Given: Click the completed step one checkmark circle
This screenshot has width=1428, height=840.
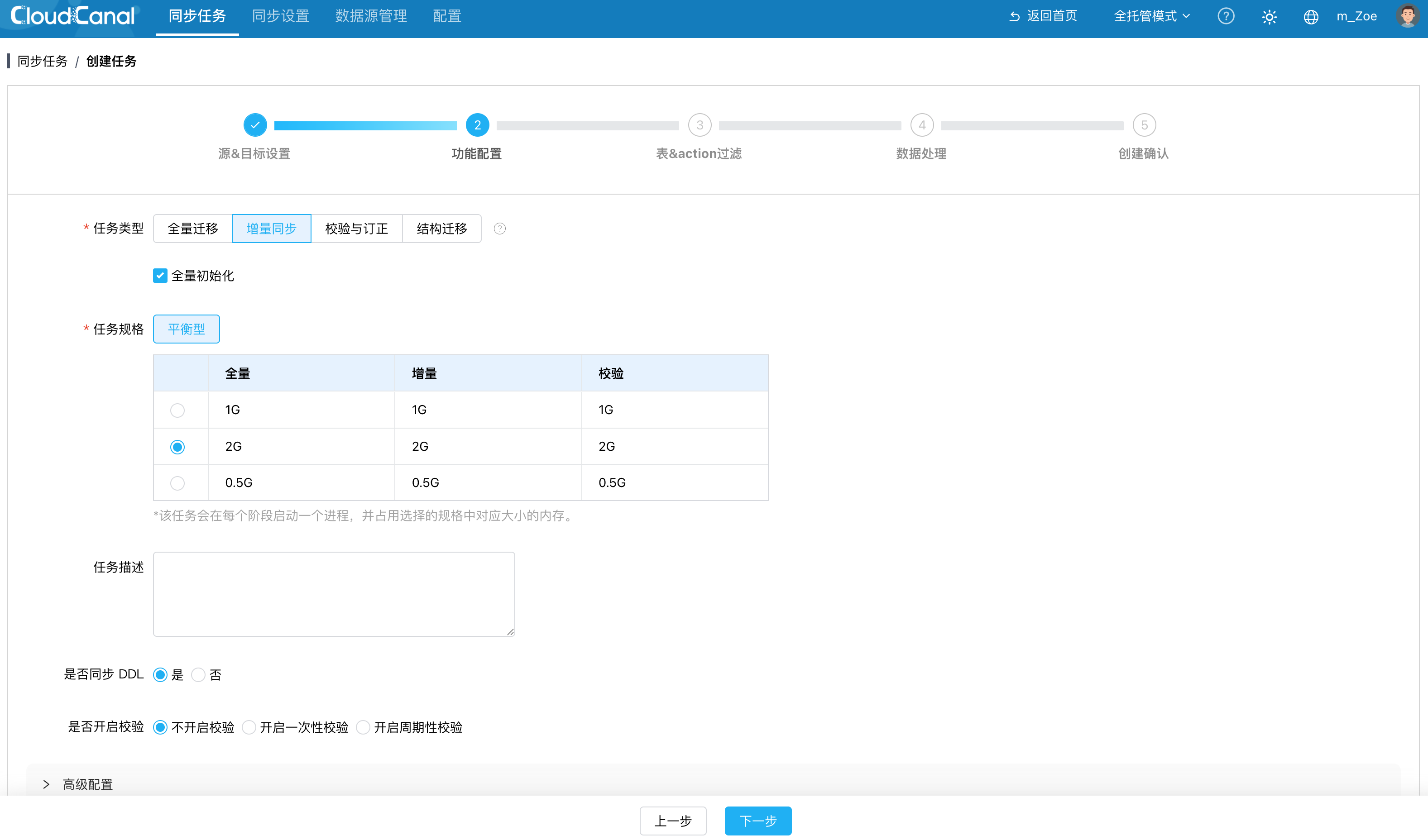Looking at the screenshot, I should pyautogui.click(x=255, y=125).
